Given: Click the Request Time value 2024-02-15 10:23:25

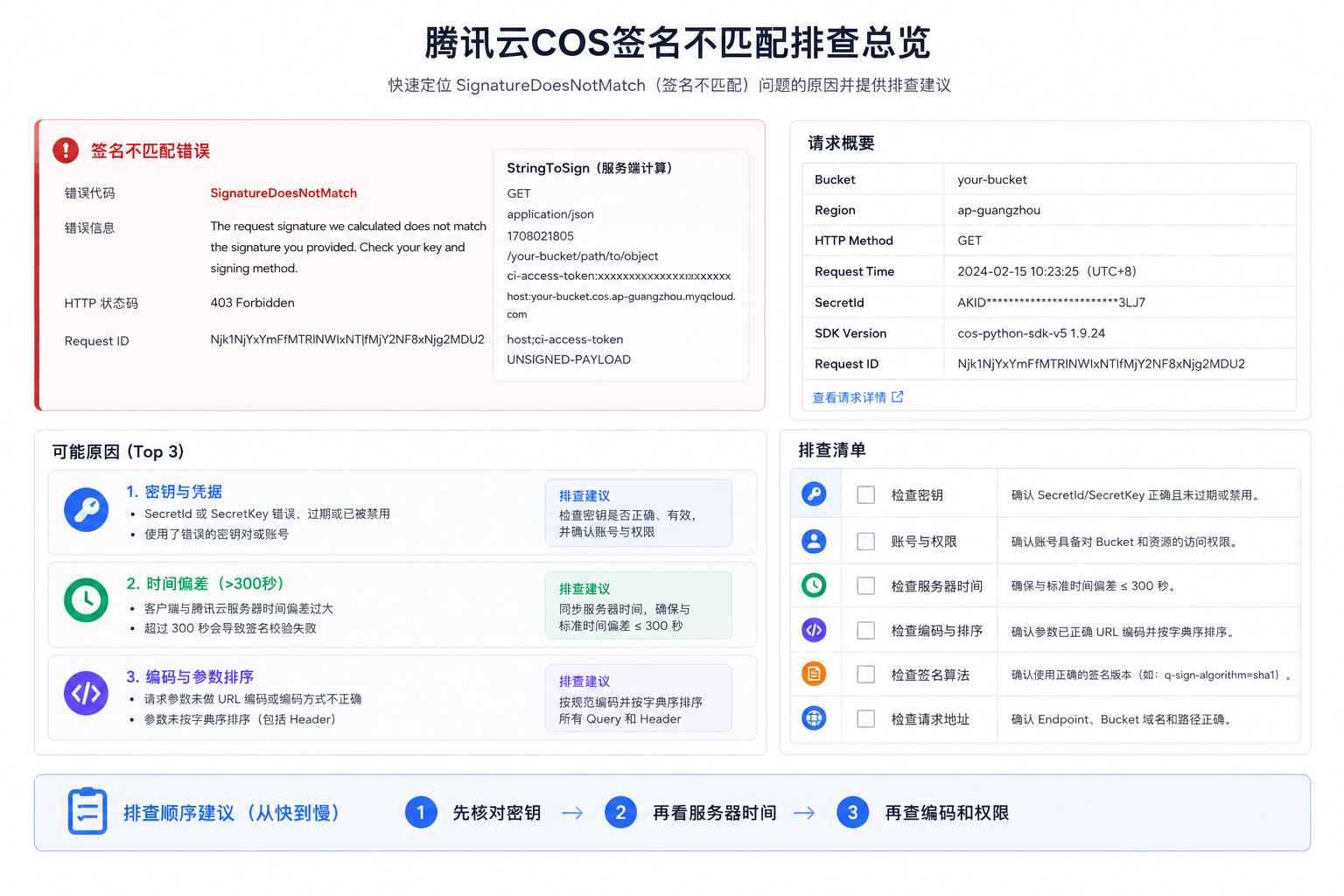Looking at the screenshot, I should 1046,271.
